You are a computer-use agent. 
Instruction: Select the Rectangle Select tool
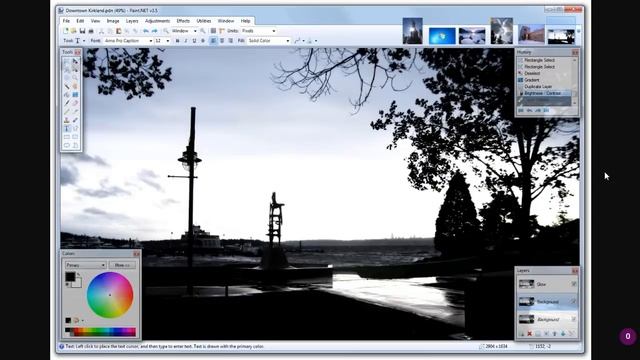pos(67,61)
